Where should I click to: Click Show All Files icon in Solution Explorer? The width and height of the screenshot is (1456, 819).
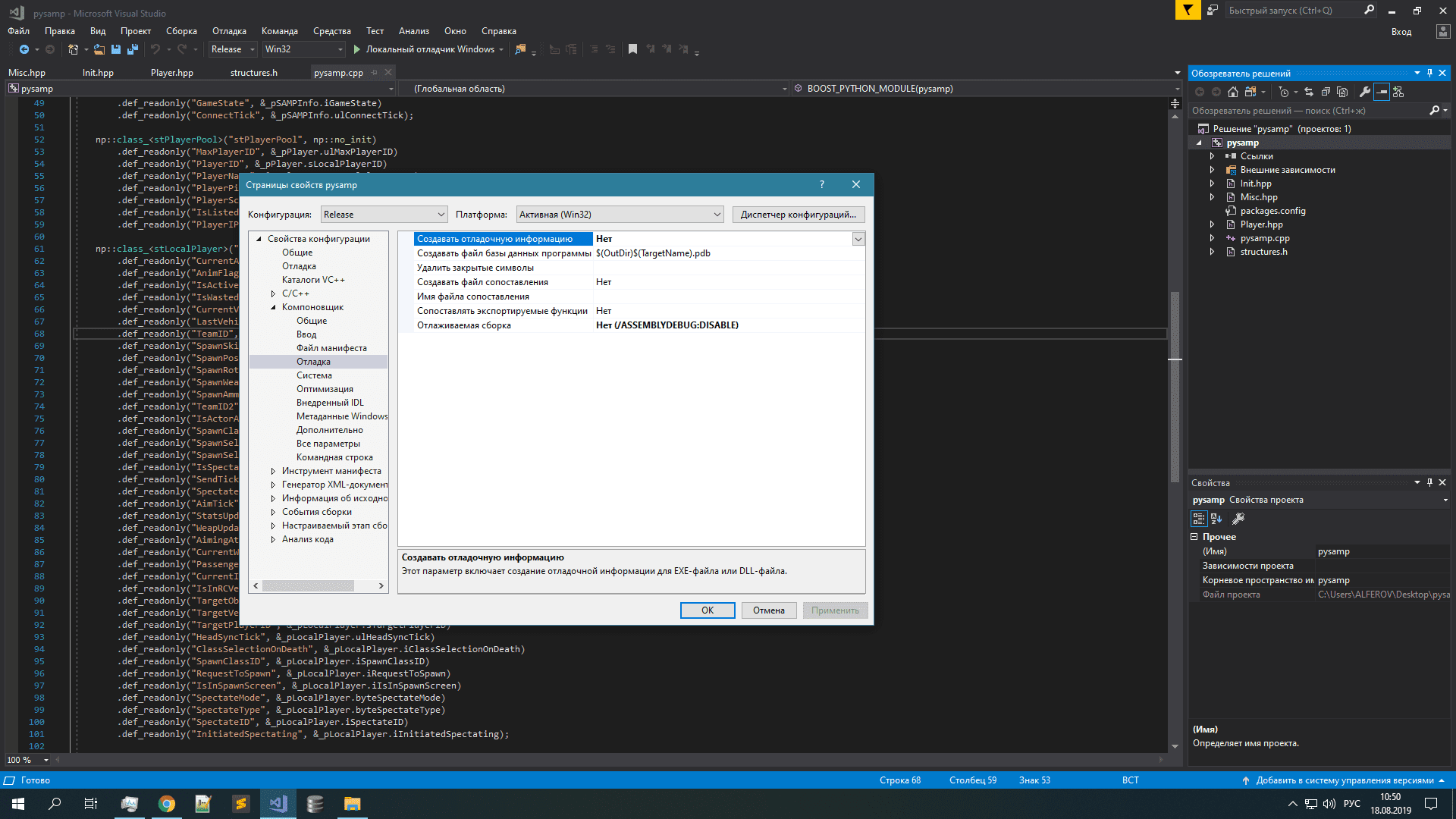point(1342,92)
